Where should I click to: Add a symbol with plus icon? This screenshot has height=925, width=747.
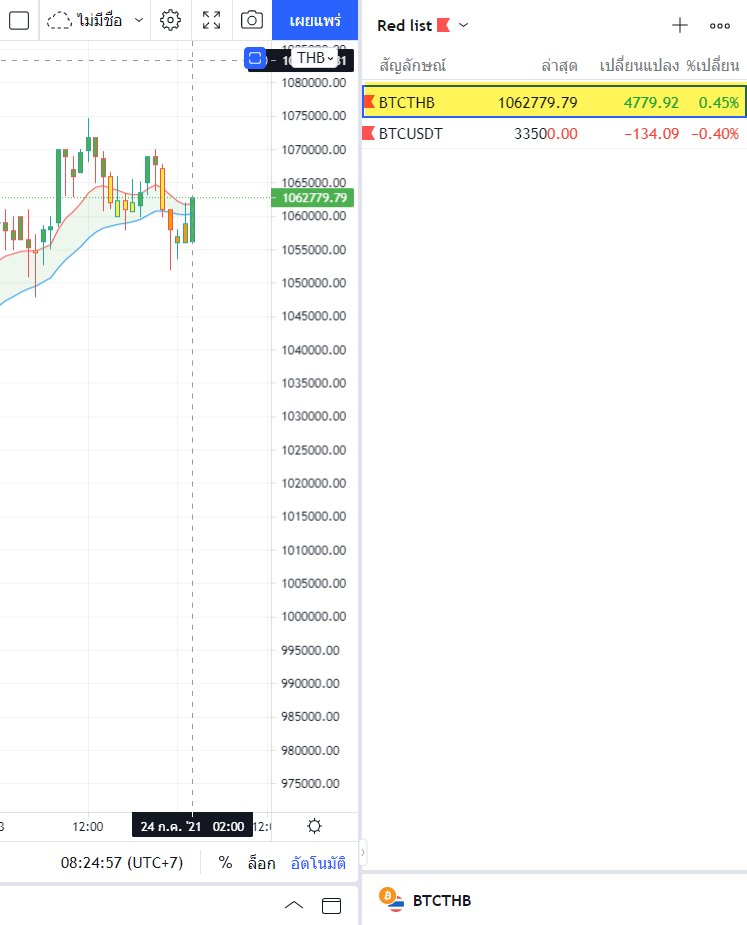click(x=680, y=25)
